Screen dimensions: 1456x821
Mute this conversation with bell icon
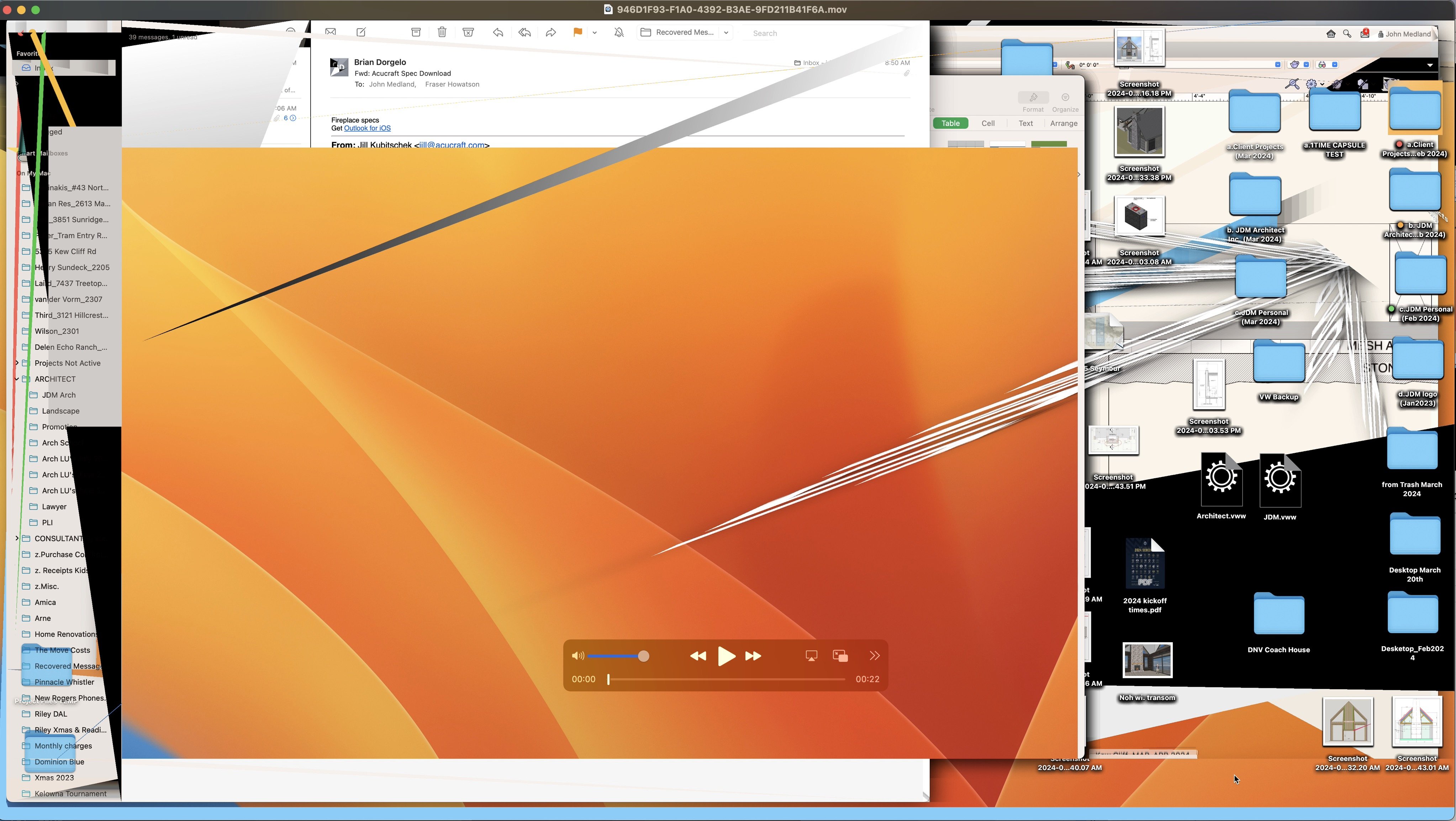coord(619,32)
